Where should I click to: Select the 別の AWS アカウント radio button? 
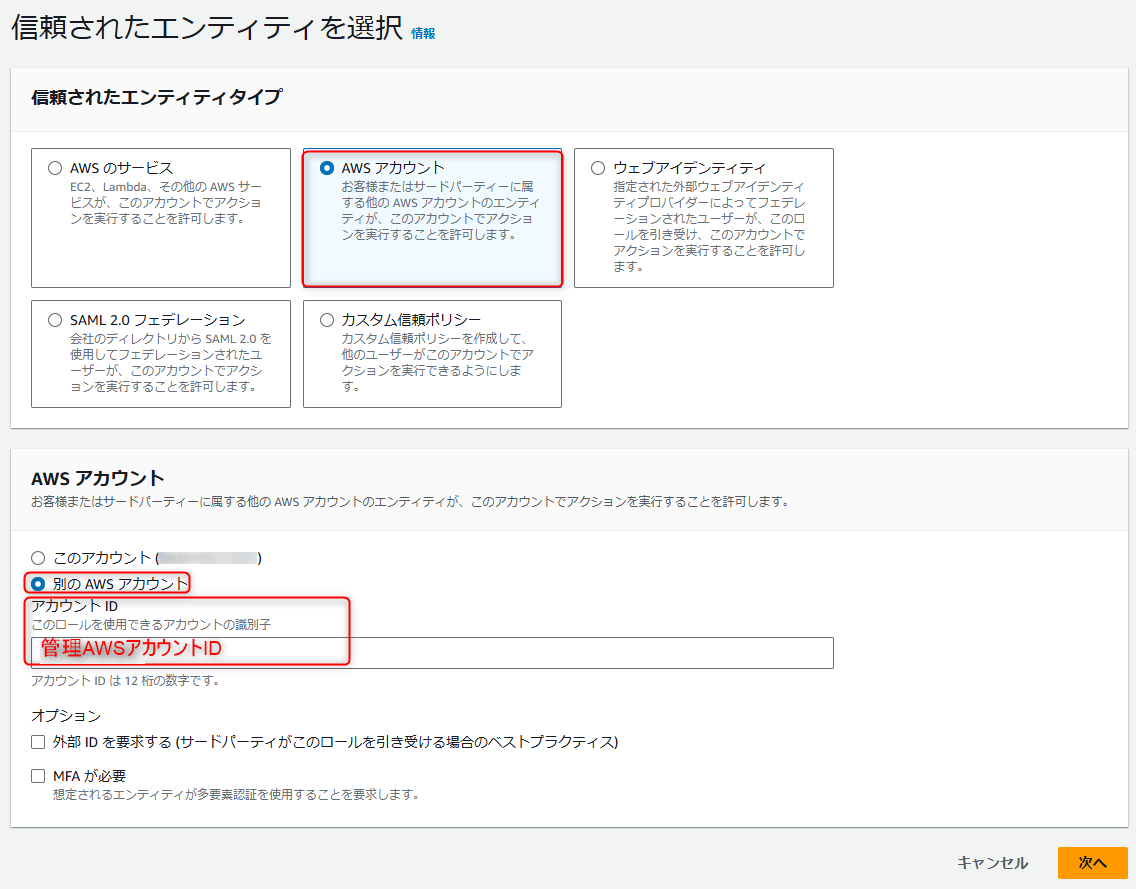click(38, 584)
